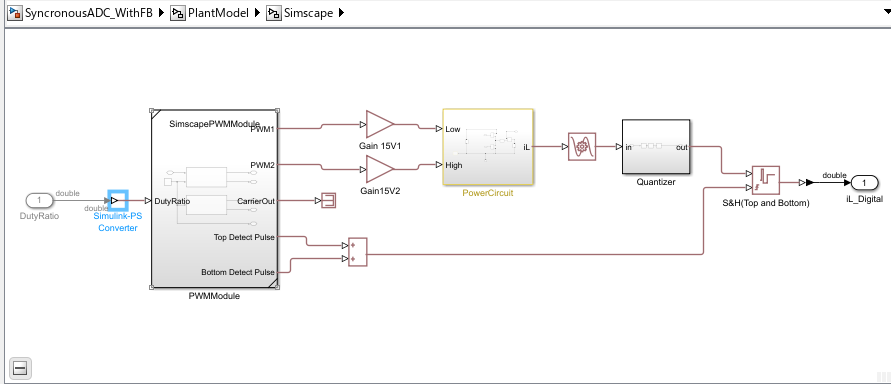
Task: Click the PWMModule subsystem block
Action: click(x=215, y=199)
